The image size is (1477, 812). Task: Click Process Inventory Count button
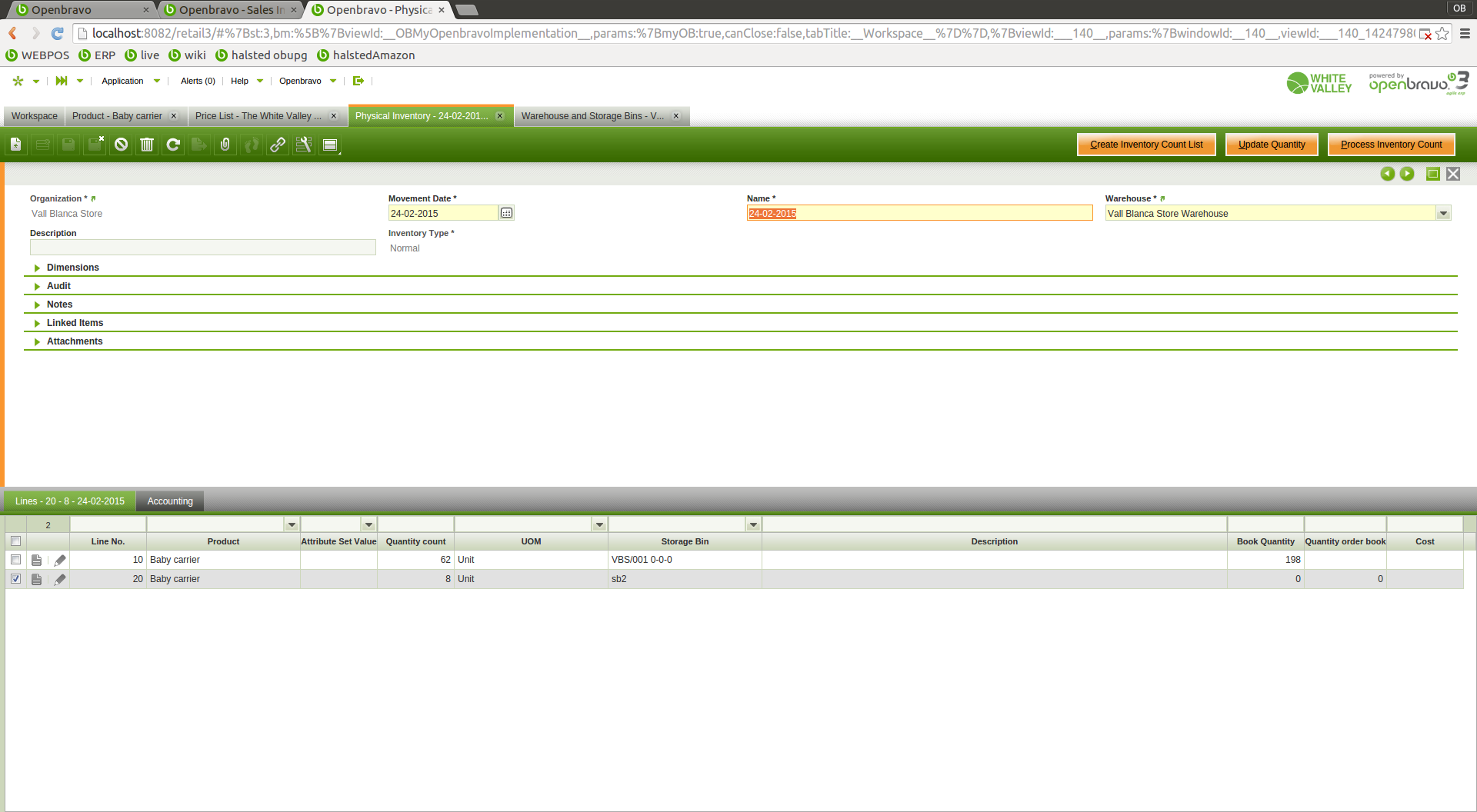point(1391,145)
